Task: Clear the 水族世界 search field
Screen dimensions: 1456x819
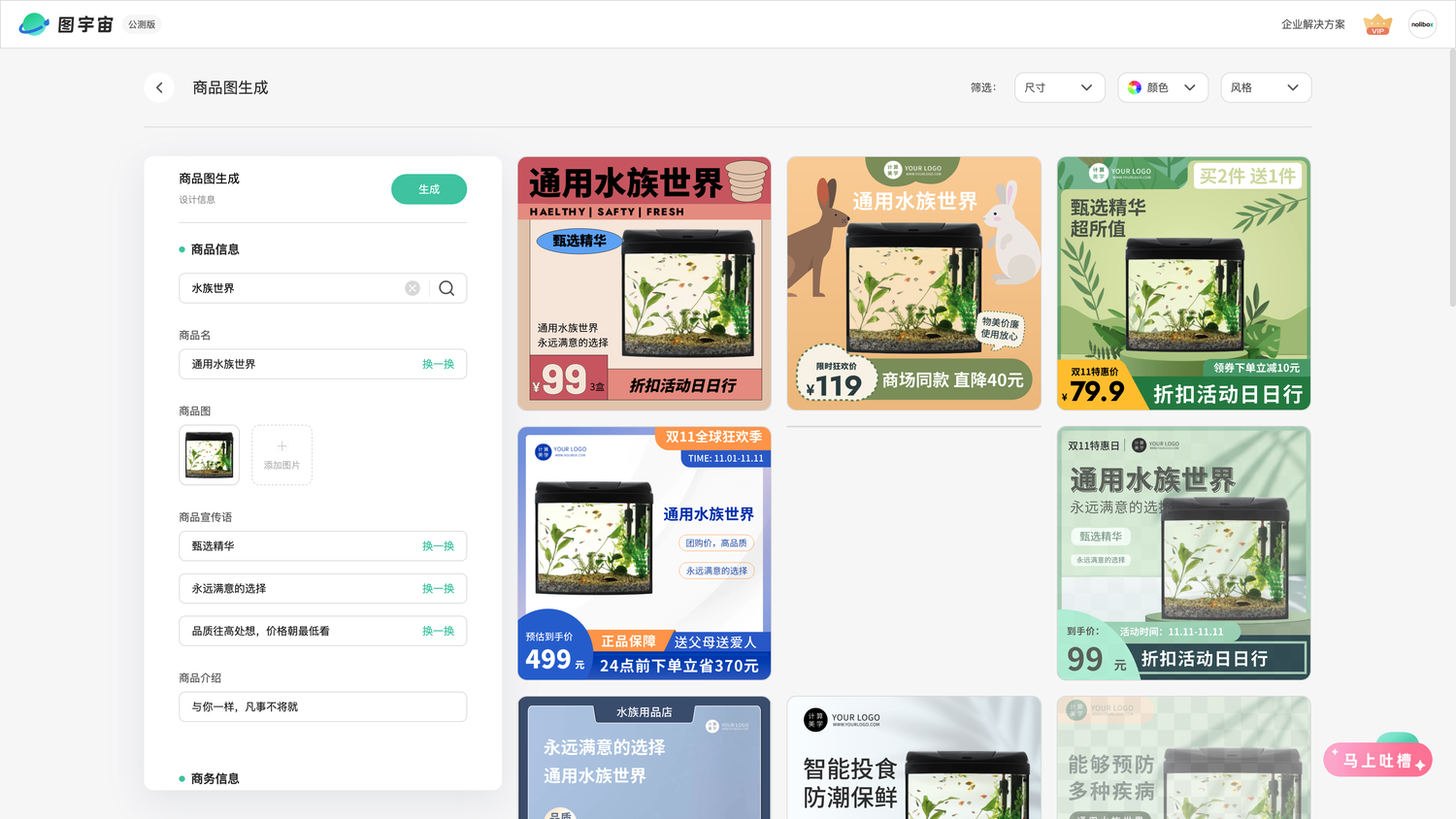Action: 413,288
